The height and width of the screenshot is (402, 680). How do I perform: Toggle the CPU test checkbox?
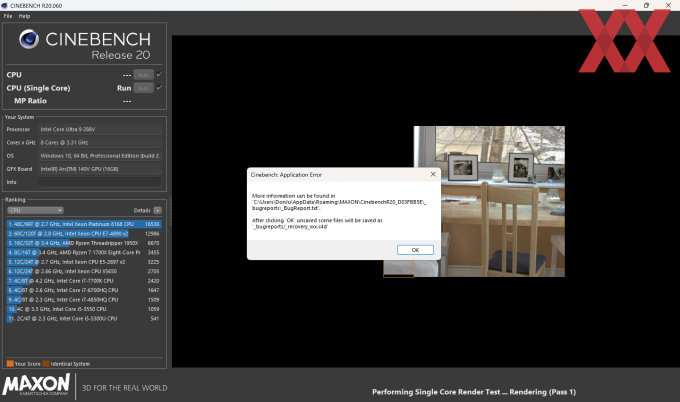[x=159, y=75]
